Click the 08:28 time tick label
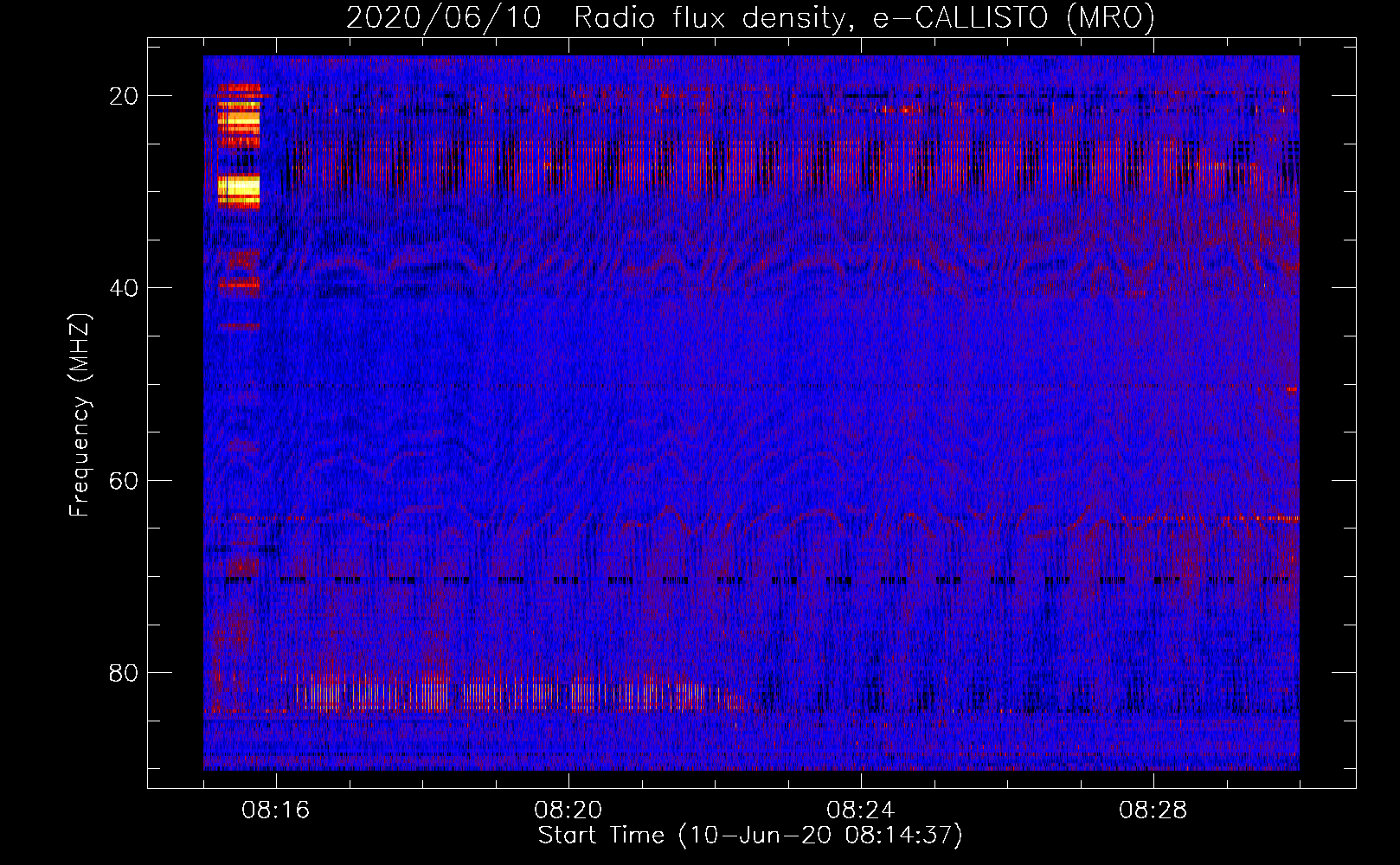The image size is (1400, 865). [x=1153, y=811]
